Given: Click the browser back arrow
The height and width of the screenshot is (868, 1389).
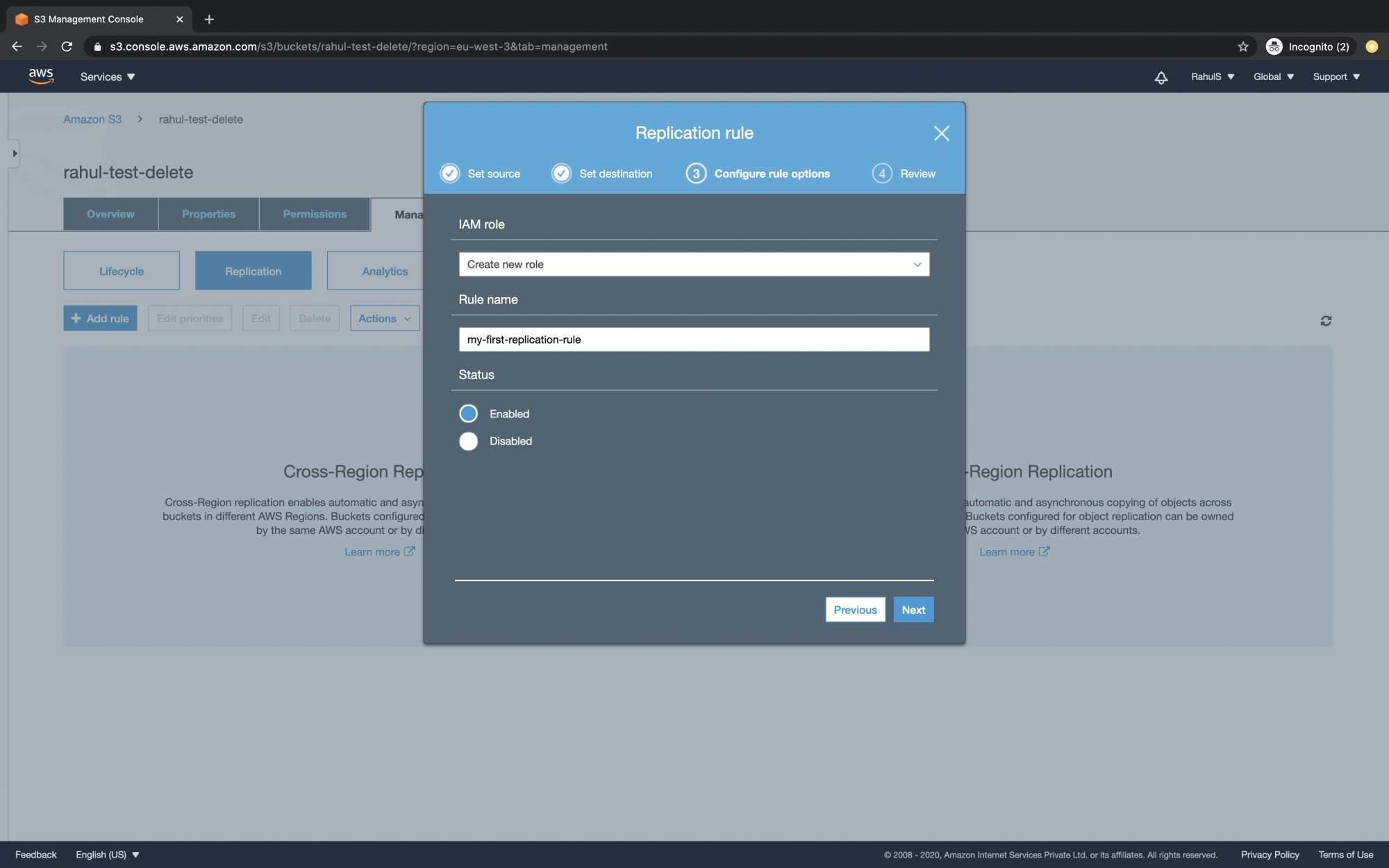Looking at the screenshot, I should coord(17,47).
